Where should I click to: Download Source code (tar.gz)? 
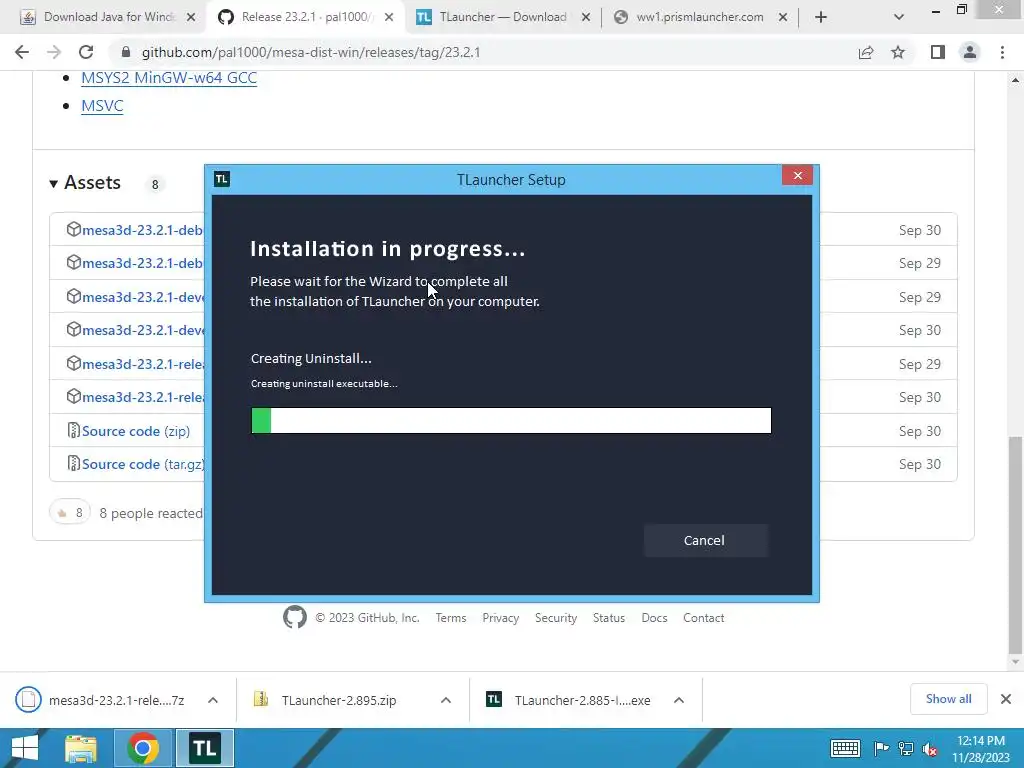[x=143, y=464]
